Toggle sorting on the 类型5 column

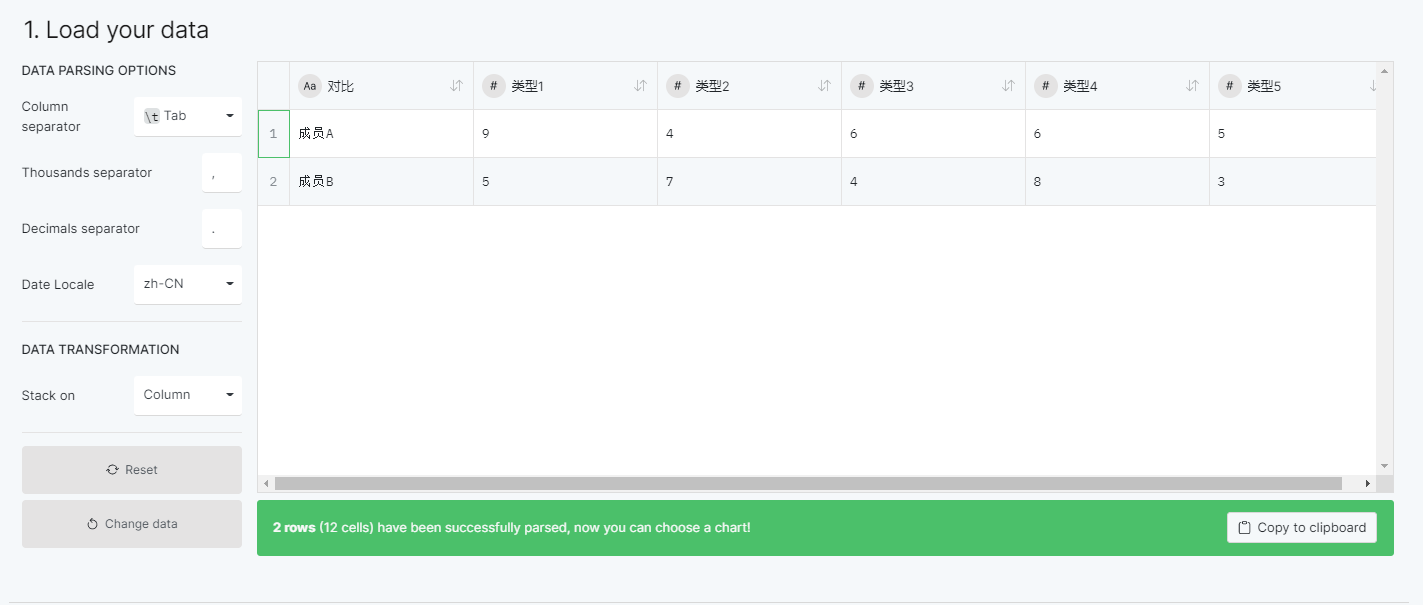[1374, 86]
